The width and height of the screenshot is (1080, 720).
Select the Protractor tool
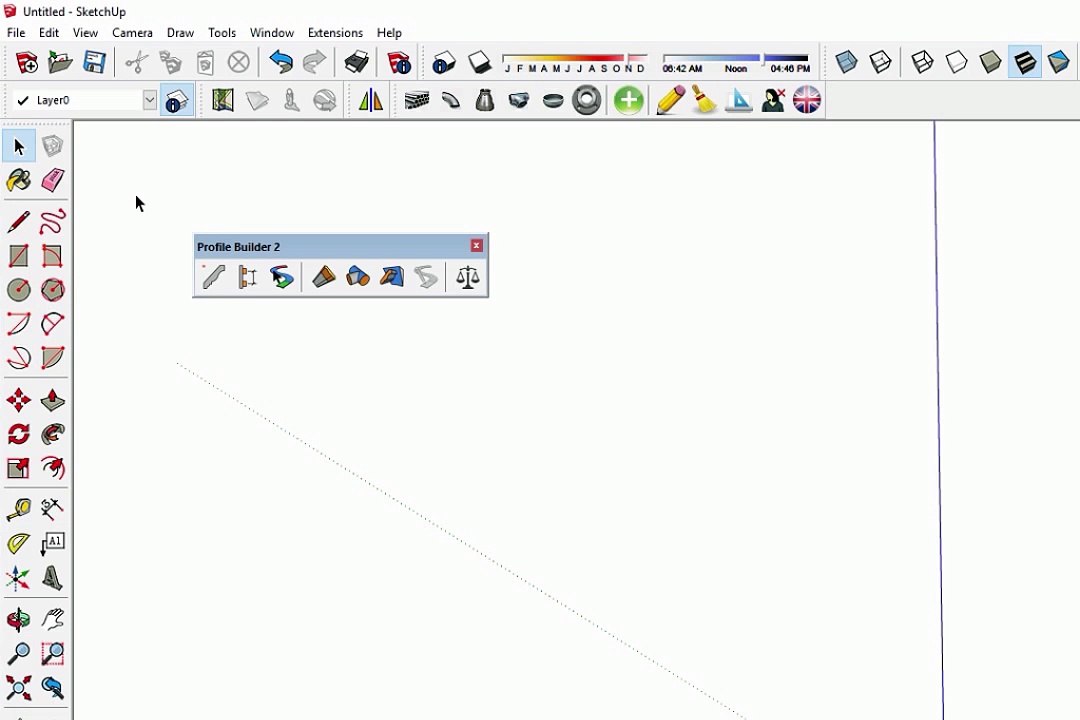pyautogui.click(x=19, y=543)
